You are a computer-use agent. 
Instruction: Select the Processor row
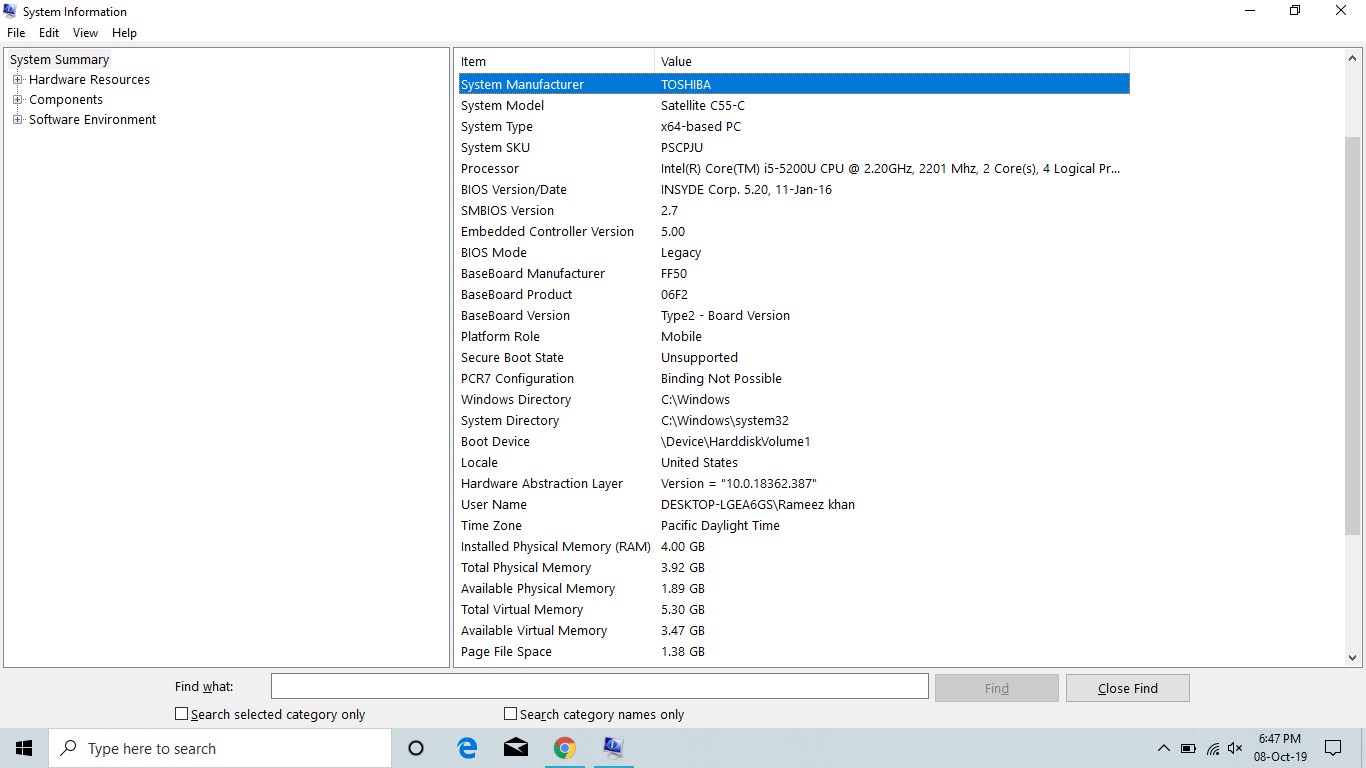pos(793,169)
